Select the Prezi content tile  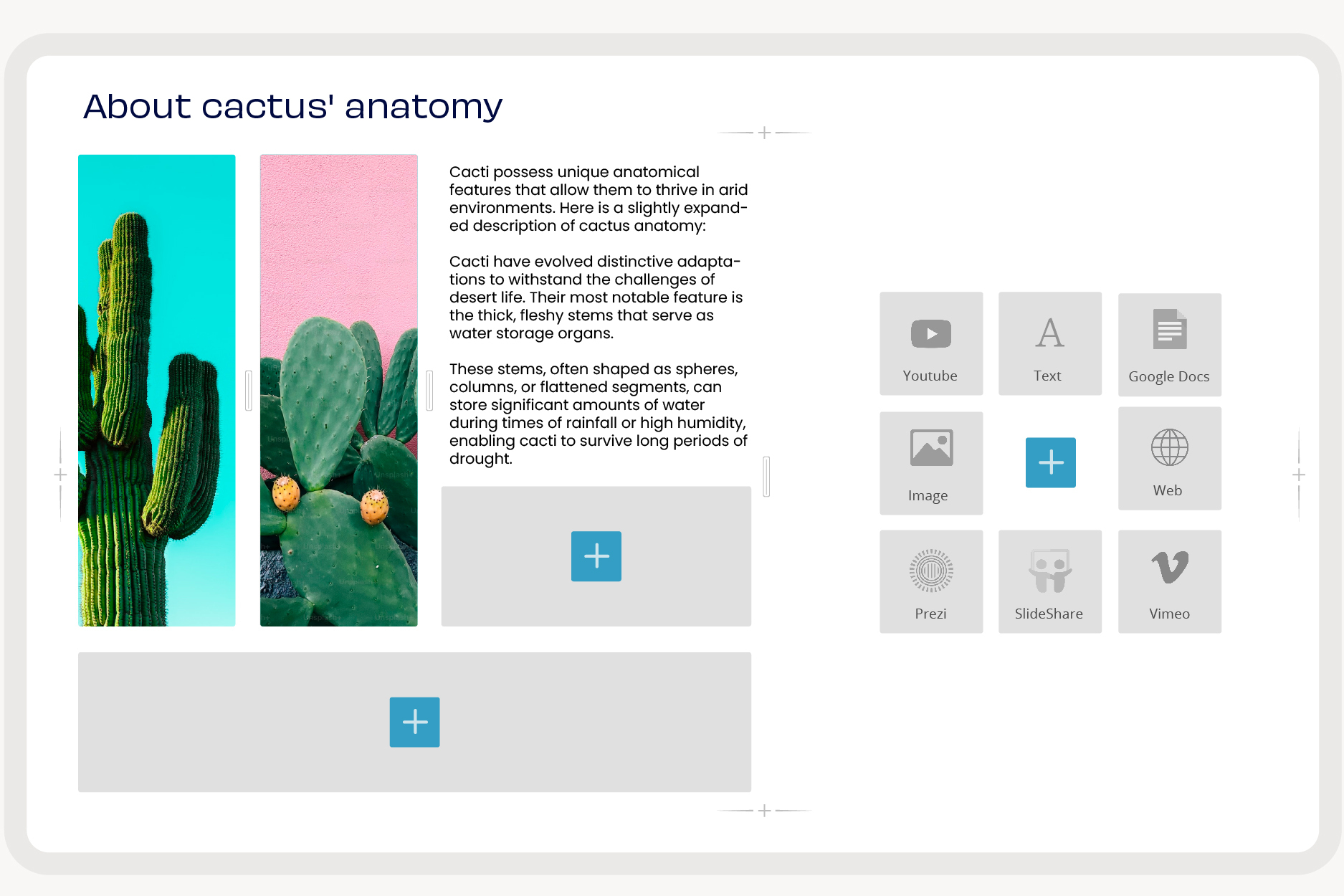(x=930, y=581)
